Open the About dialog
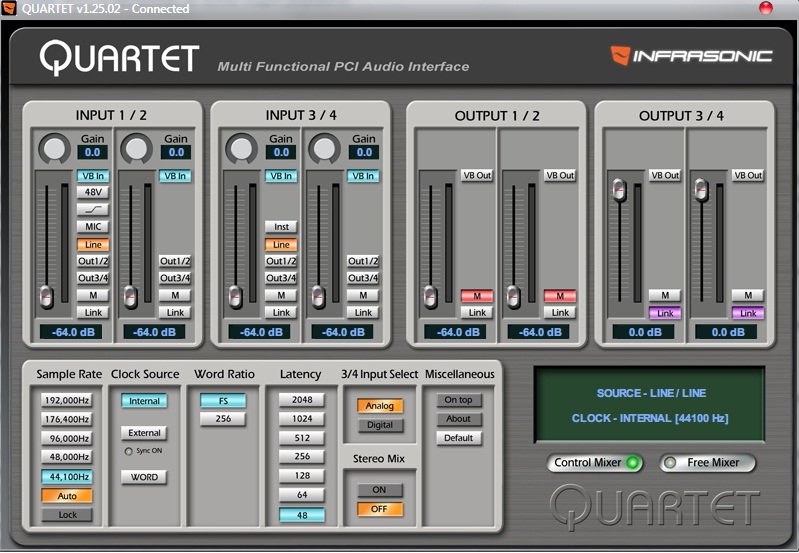 click(459, 419)
